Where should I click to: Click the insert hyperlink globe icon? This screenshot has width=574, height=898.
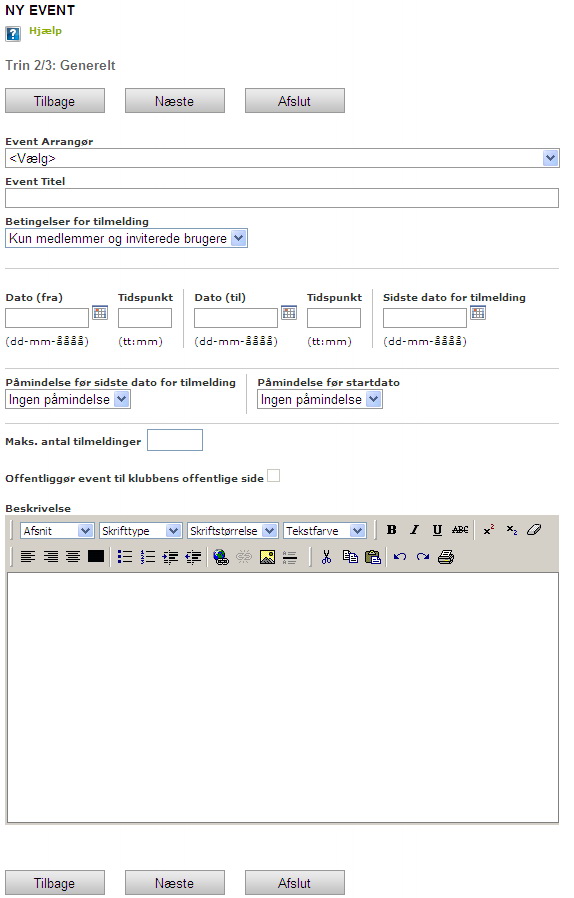point(221,557)
